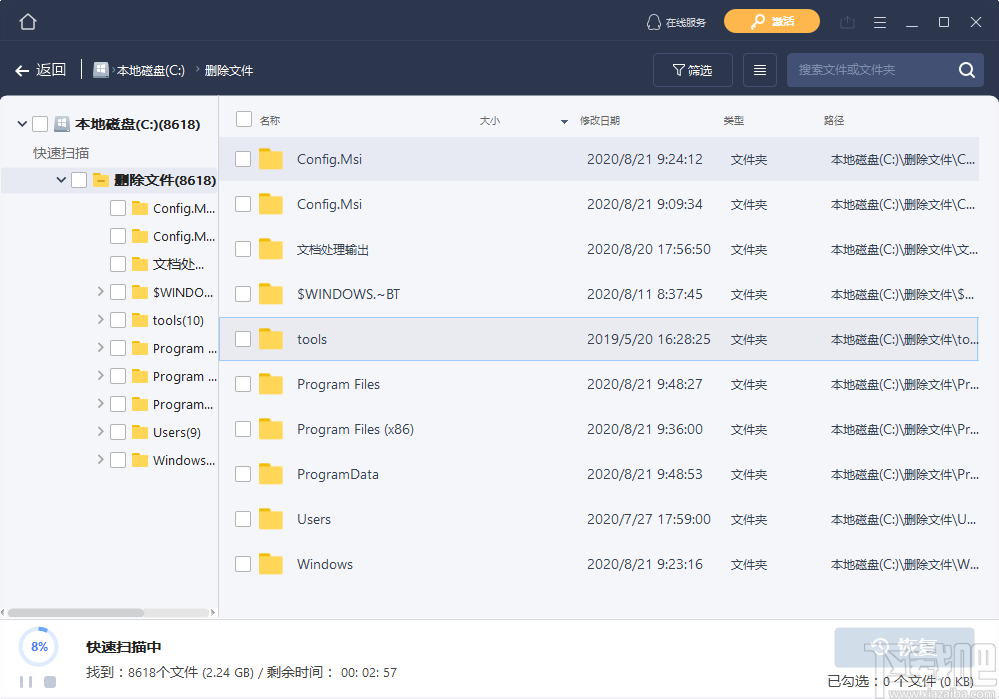The height and width of the screenshot is (699, 999).
Task: Sort by 大小 column header
Action: pos(489,120)
